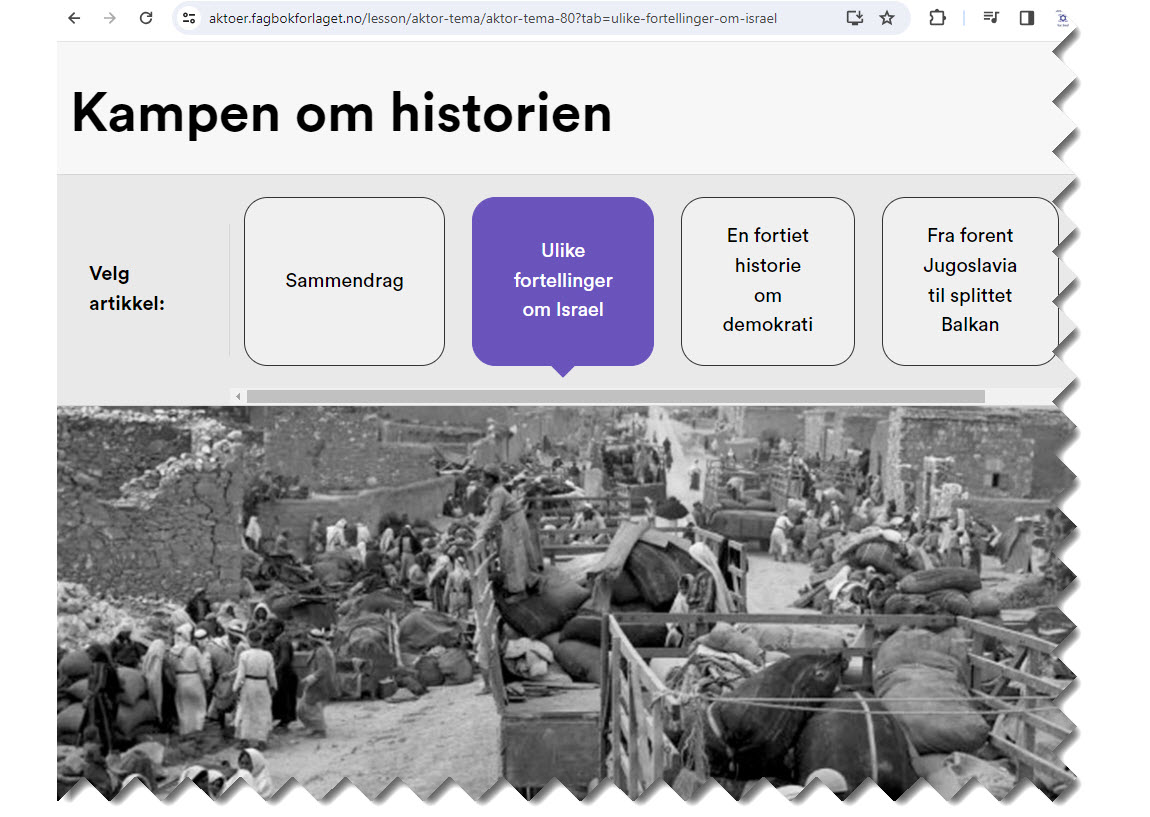Click the black-and-white historical photo

click(560, 600)
